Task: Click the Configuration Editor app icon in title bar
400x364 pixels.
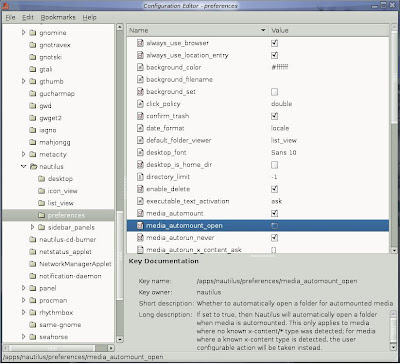Action: [x=5, y=6]
